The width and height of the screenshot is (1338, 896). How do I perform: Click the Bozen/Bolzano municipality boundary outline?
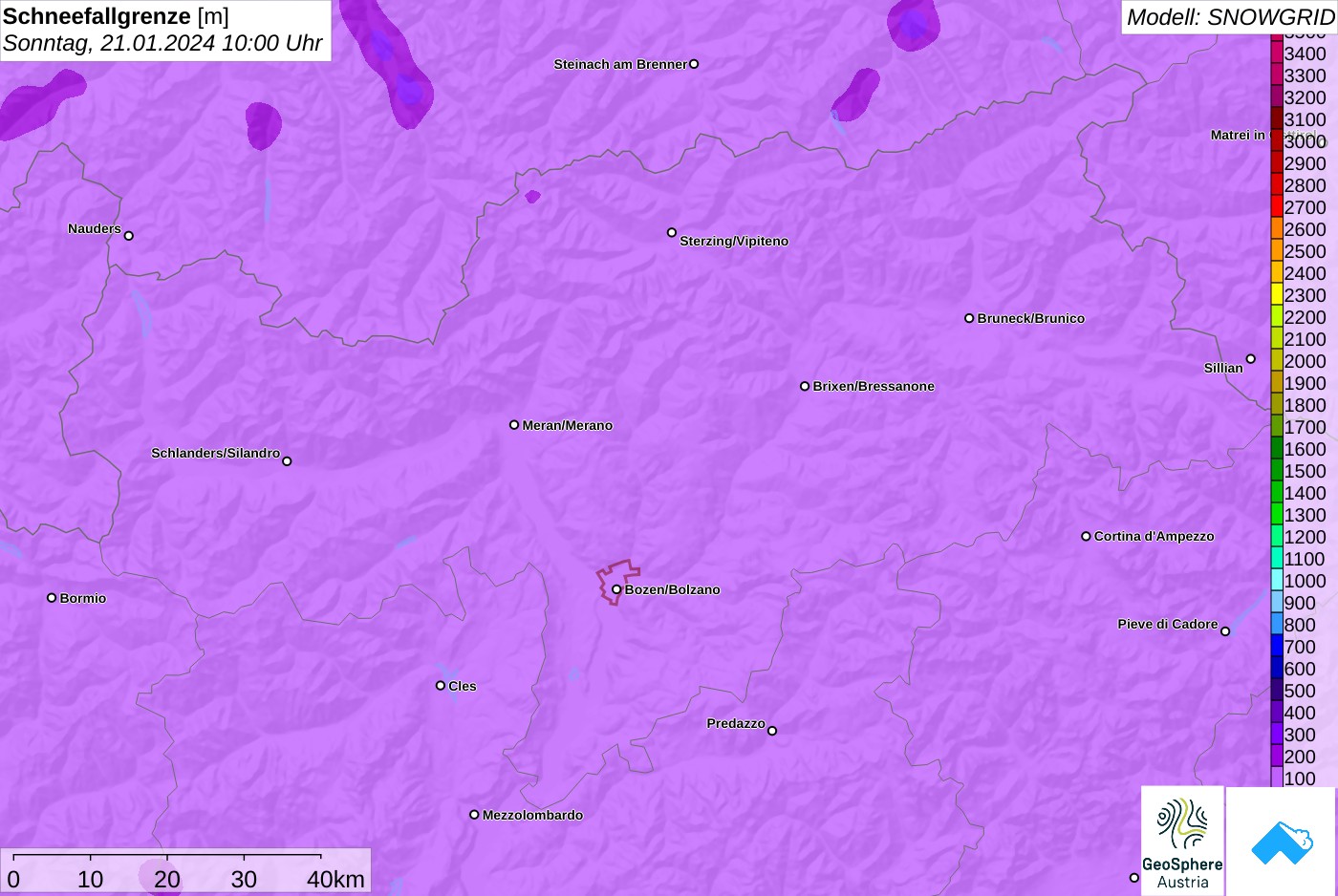point(618,582)
